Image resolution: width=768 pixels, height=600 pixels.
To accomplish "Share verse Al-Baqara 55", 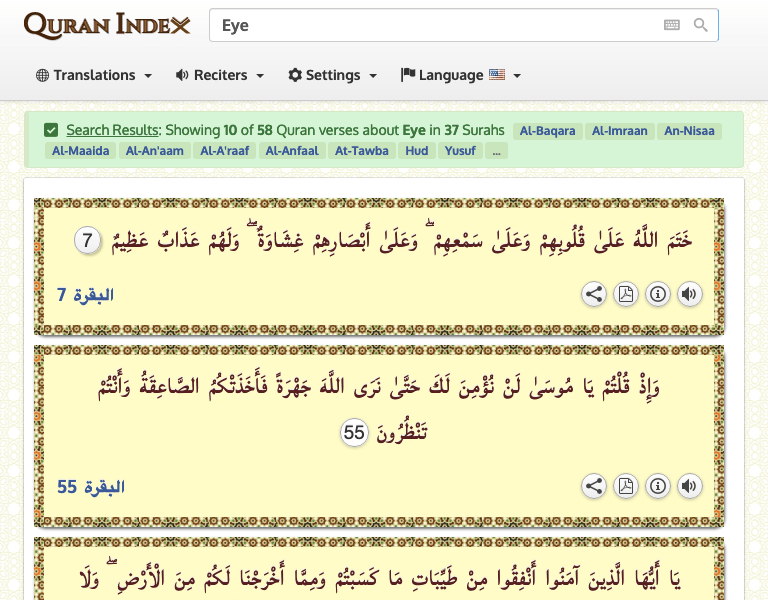I will coord(594,486).
